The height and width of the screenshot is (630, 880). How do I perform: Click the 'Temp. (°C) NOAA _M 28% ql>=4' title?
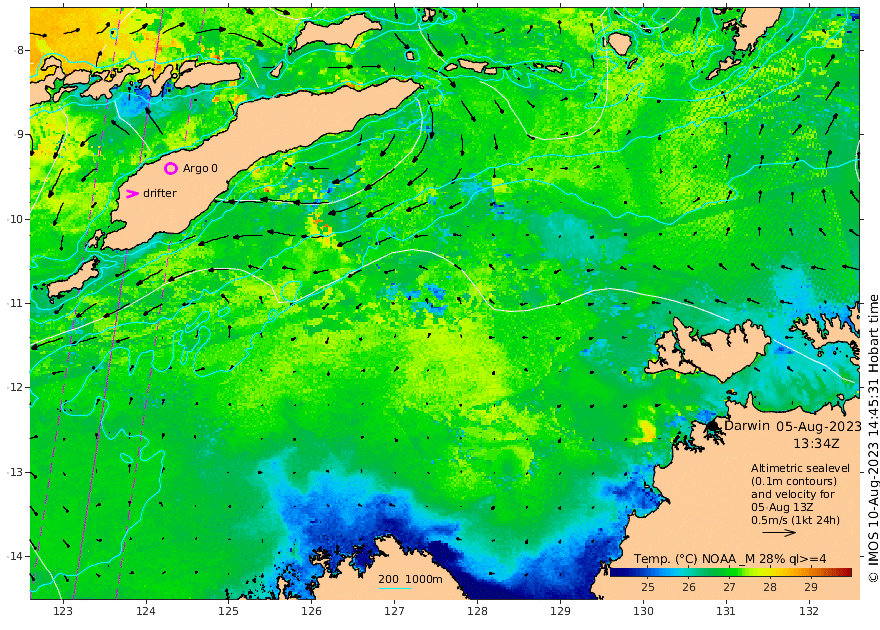[x=730, y=559]
